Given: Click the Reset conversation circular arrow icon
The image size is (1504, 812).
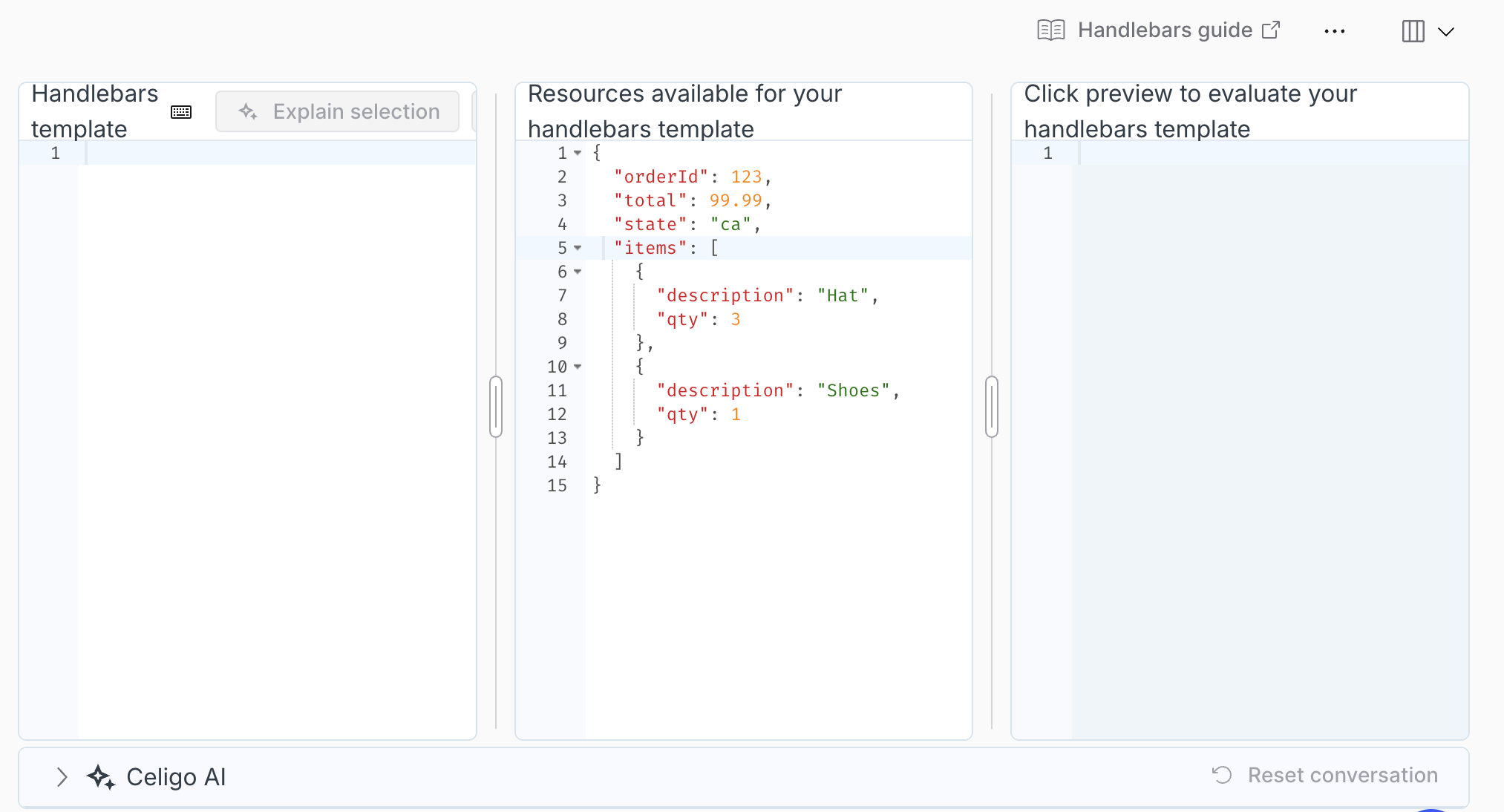Looking at the screenshot, I should (x=1222, y=775).
